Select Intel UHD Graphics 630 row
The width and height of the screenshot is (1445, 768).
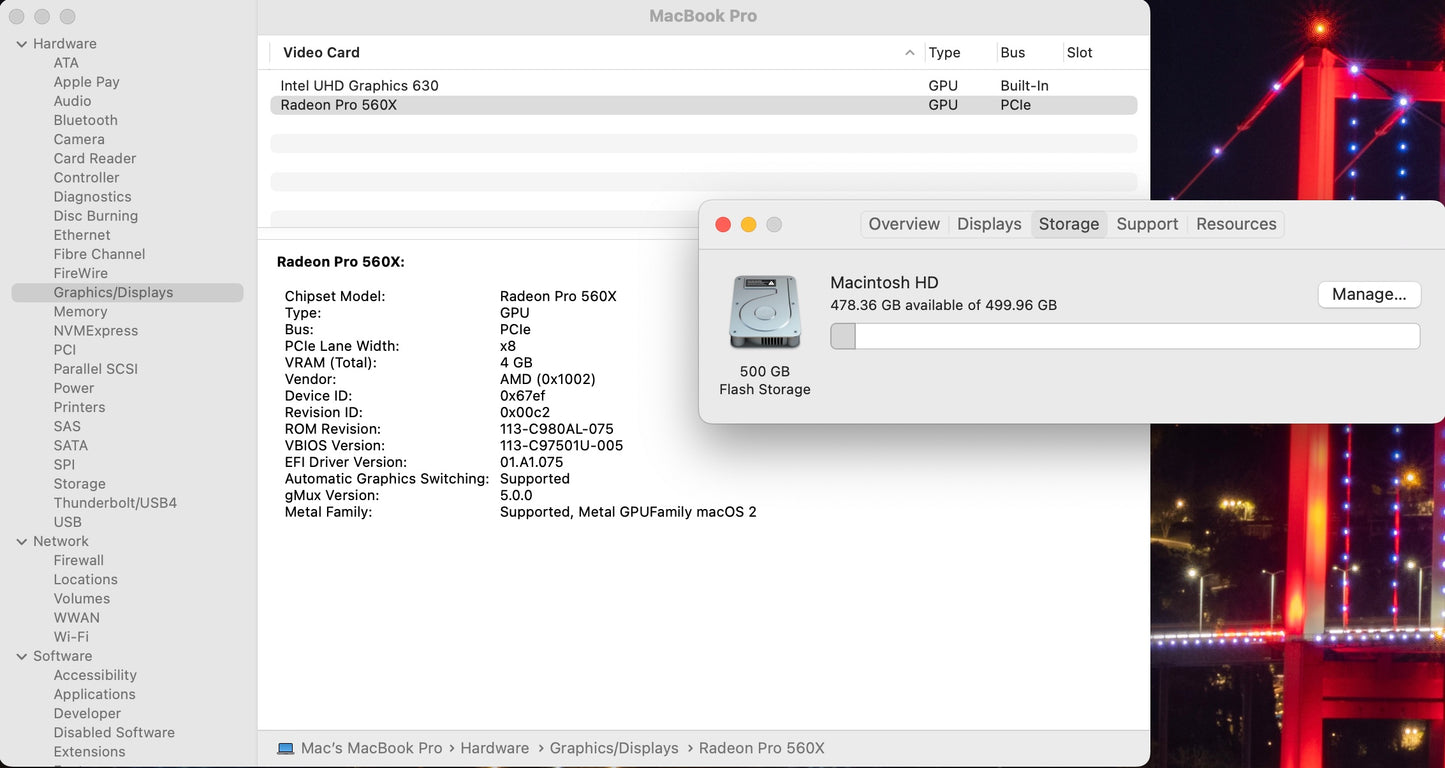click(x=360, y=86)
